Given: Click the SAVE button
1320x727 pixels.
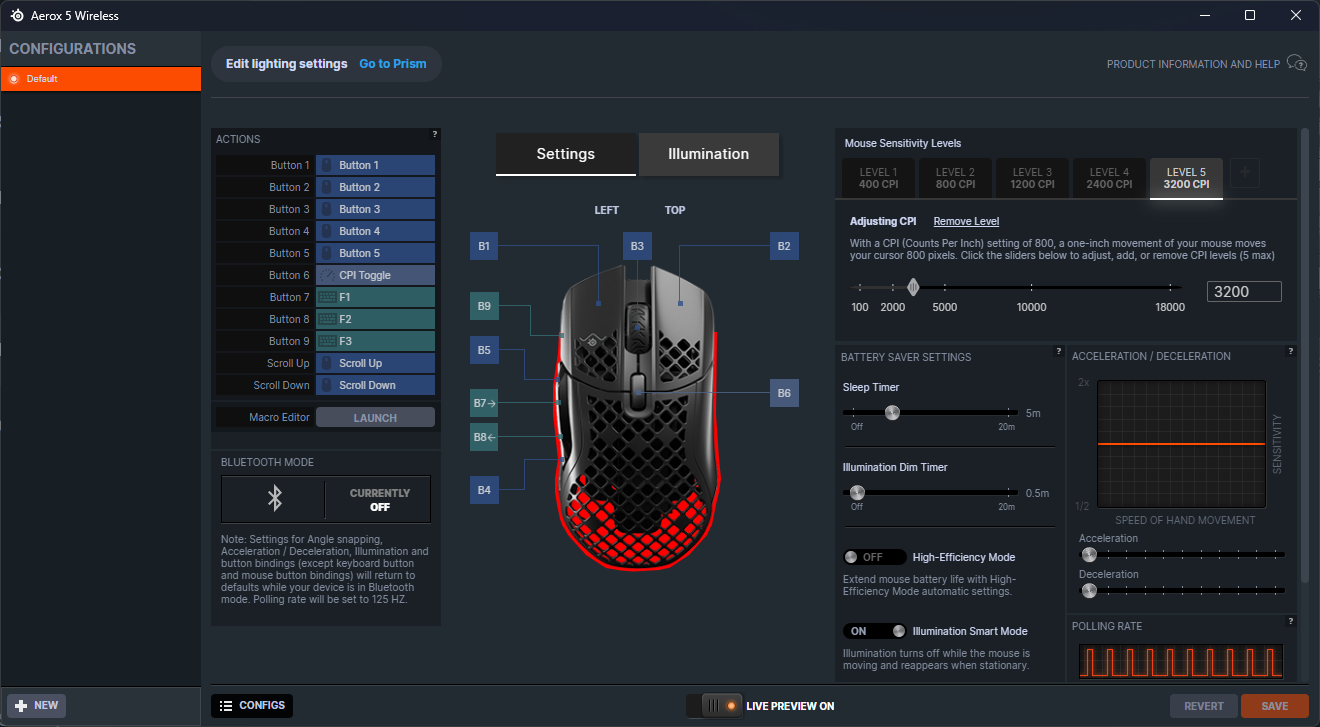Looking at the screenshot, I should pos(1275,706).
